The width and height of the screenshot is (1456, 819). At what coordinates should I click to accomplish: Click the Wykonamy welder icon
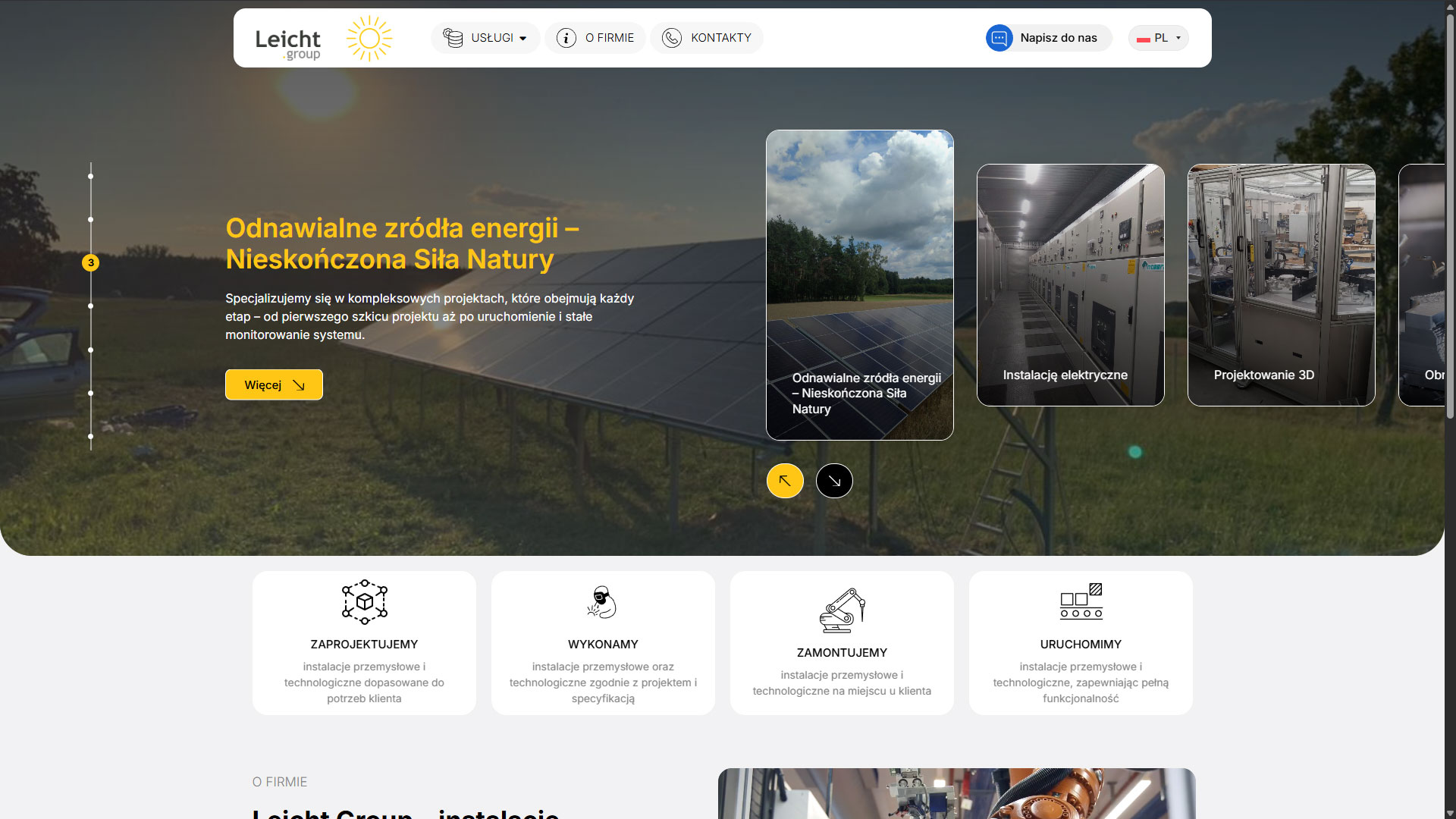(603, 602)
